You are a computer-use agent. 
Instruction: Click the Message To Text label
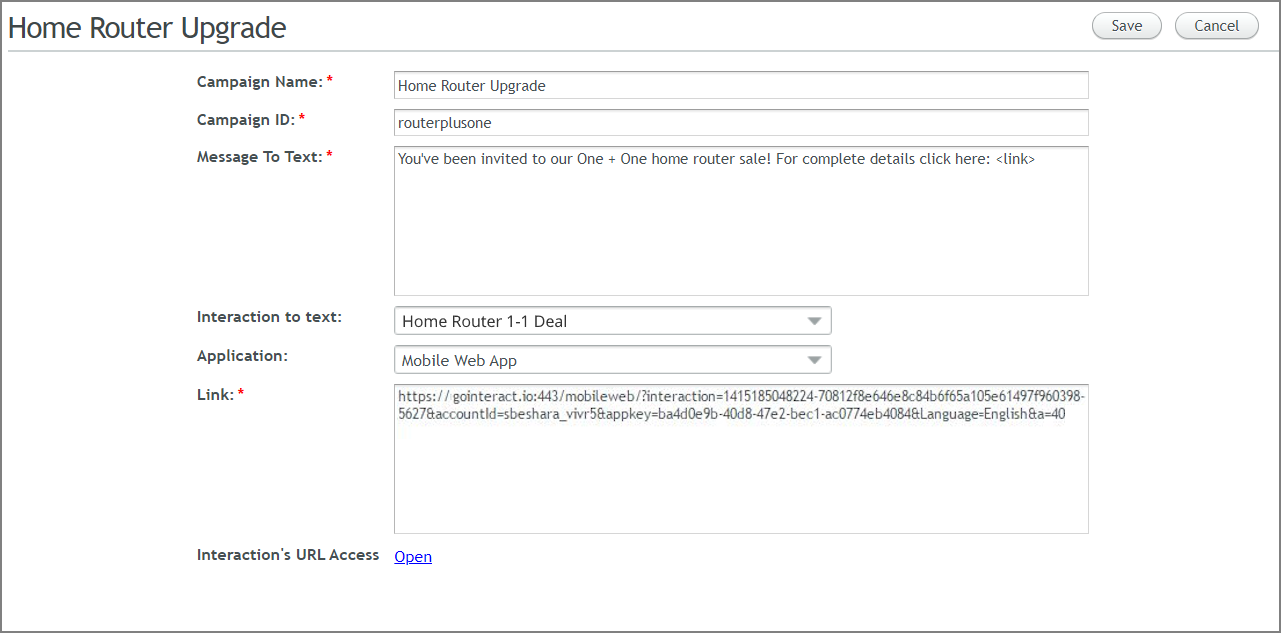(260, 156)
